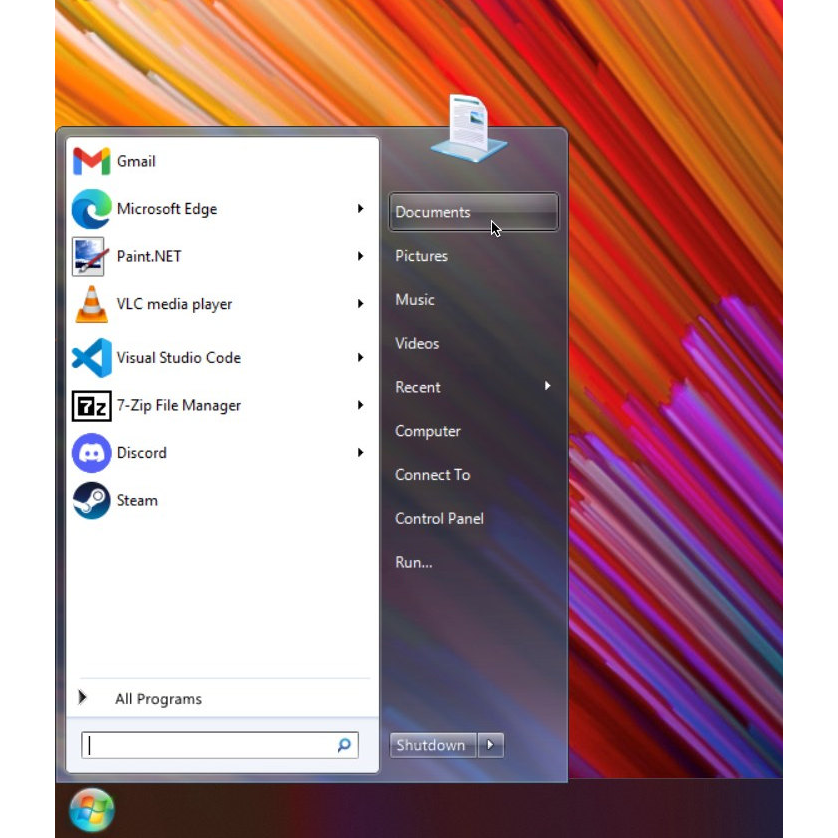
Task: Start 7-Zip File Manager icon
Action: (91, 406)
